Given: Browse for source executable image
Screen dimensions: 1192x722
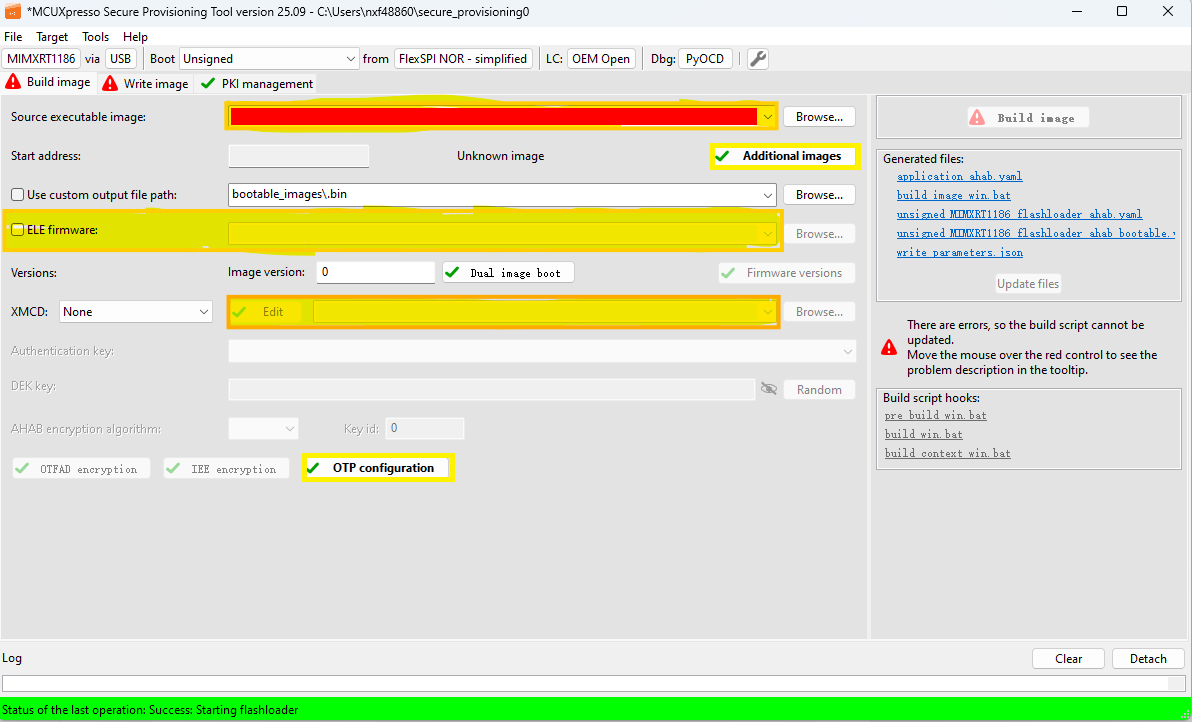Looking at the screenshot, I should tap(819, 117).
